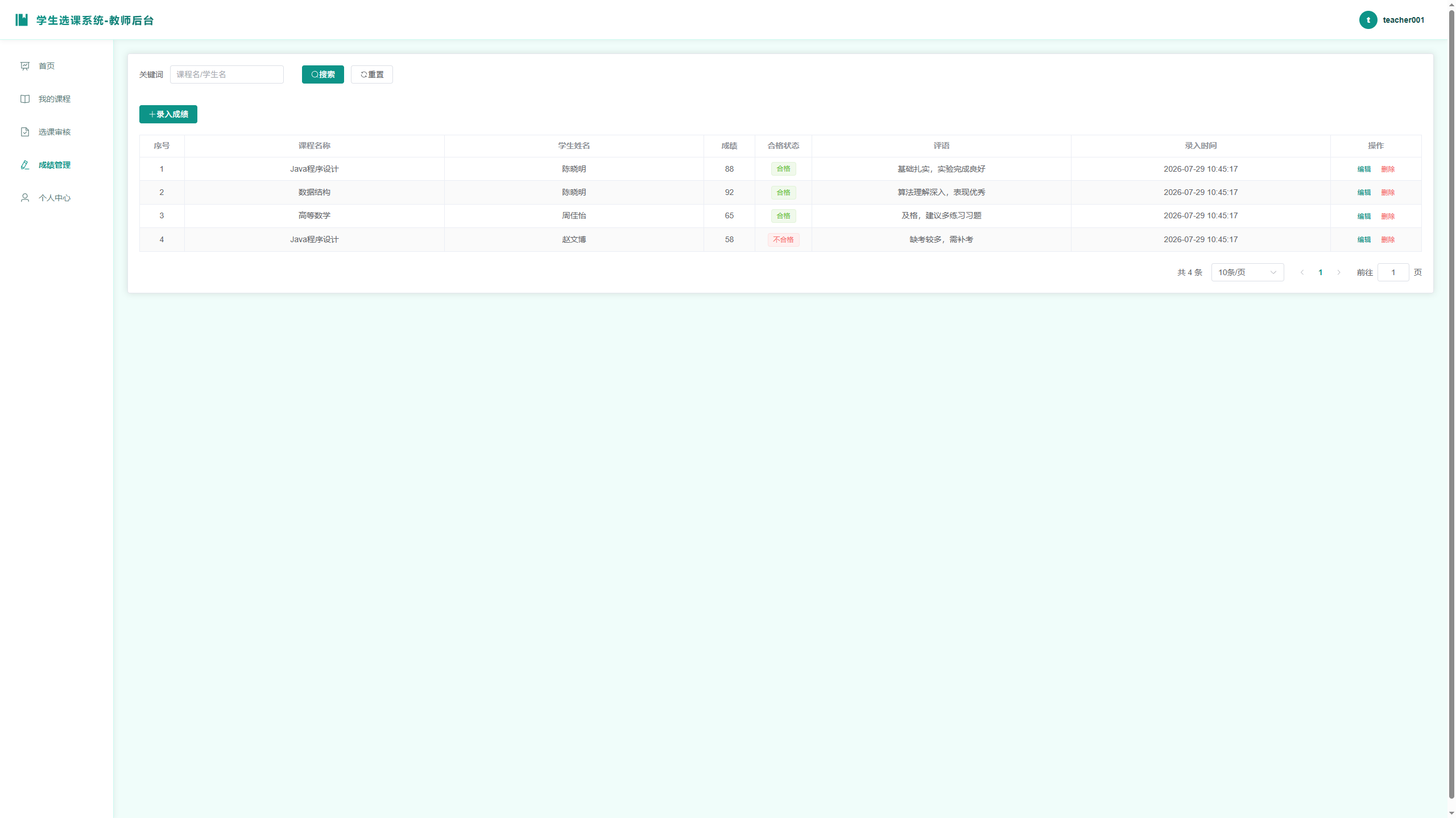Click the 周佳怡 student name cell
Image resolution: width=1456 pixels, height=818 pixels.
click(574, 215)
